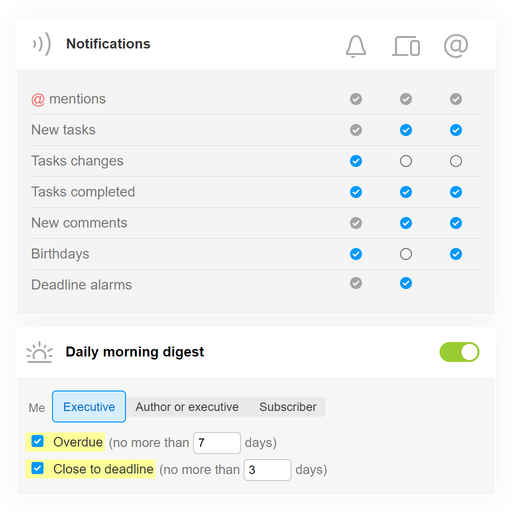Click the Overdue days input field

point(217,443)
